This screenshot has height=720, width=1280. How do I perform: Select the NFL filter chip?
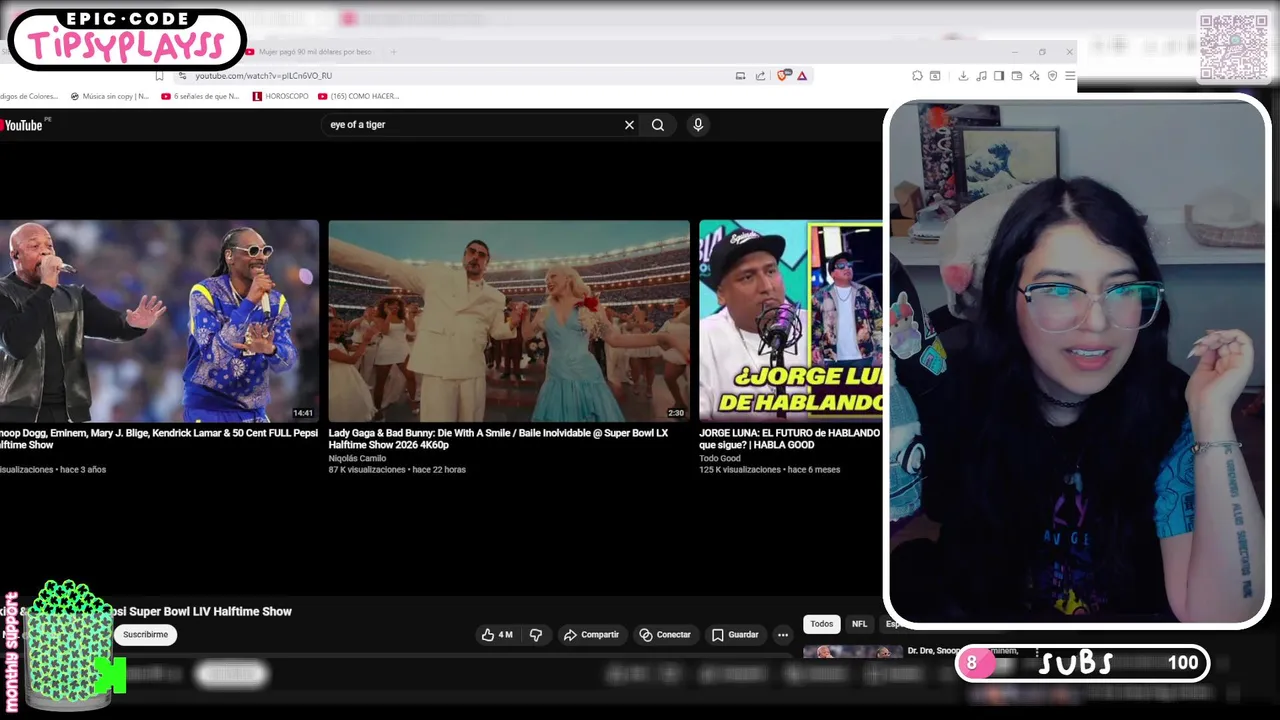point(859,624)
